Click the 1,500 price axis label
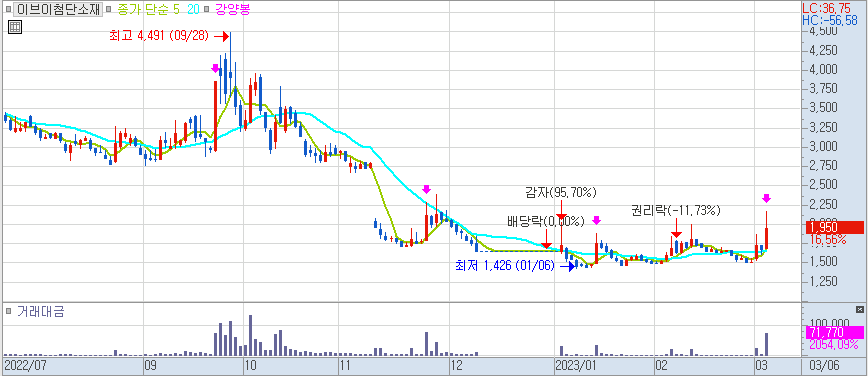The image size is (868, 376). coord(823,261)
